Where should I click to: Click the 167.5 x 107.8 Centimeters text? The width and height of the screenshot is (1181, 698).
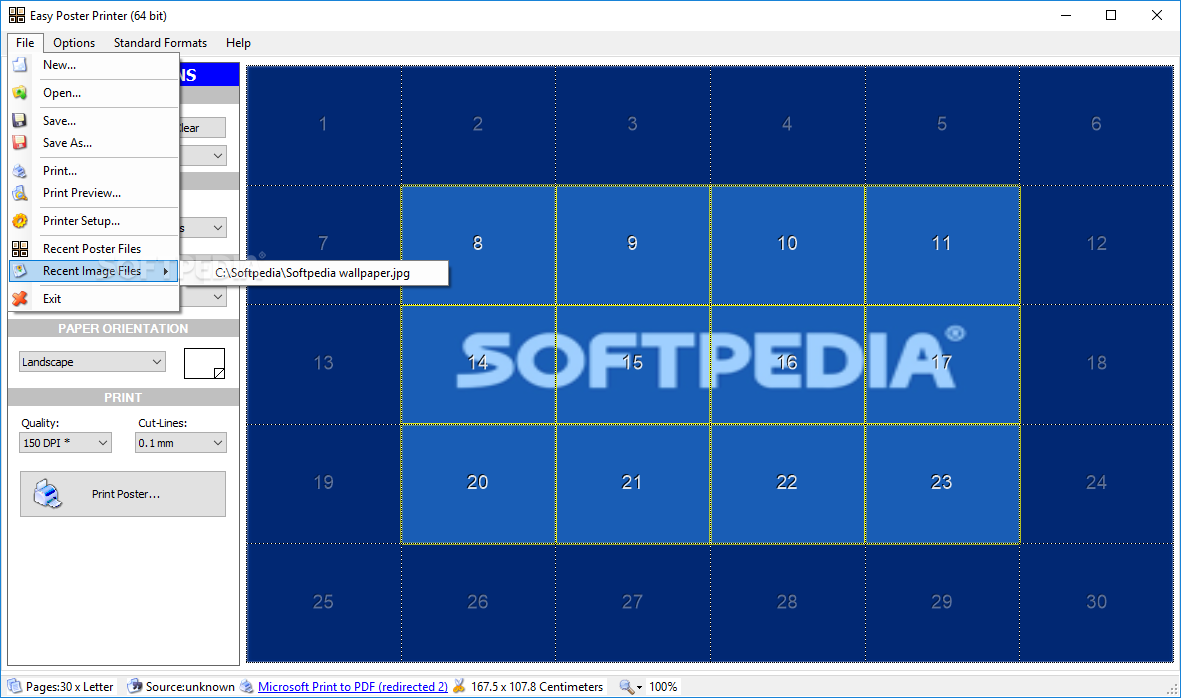[537, 687]
